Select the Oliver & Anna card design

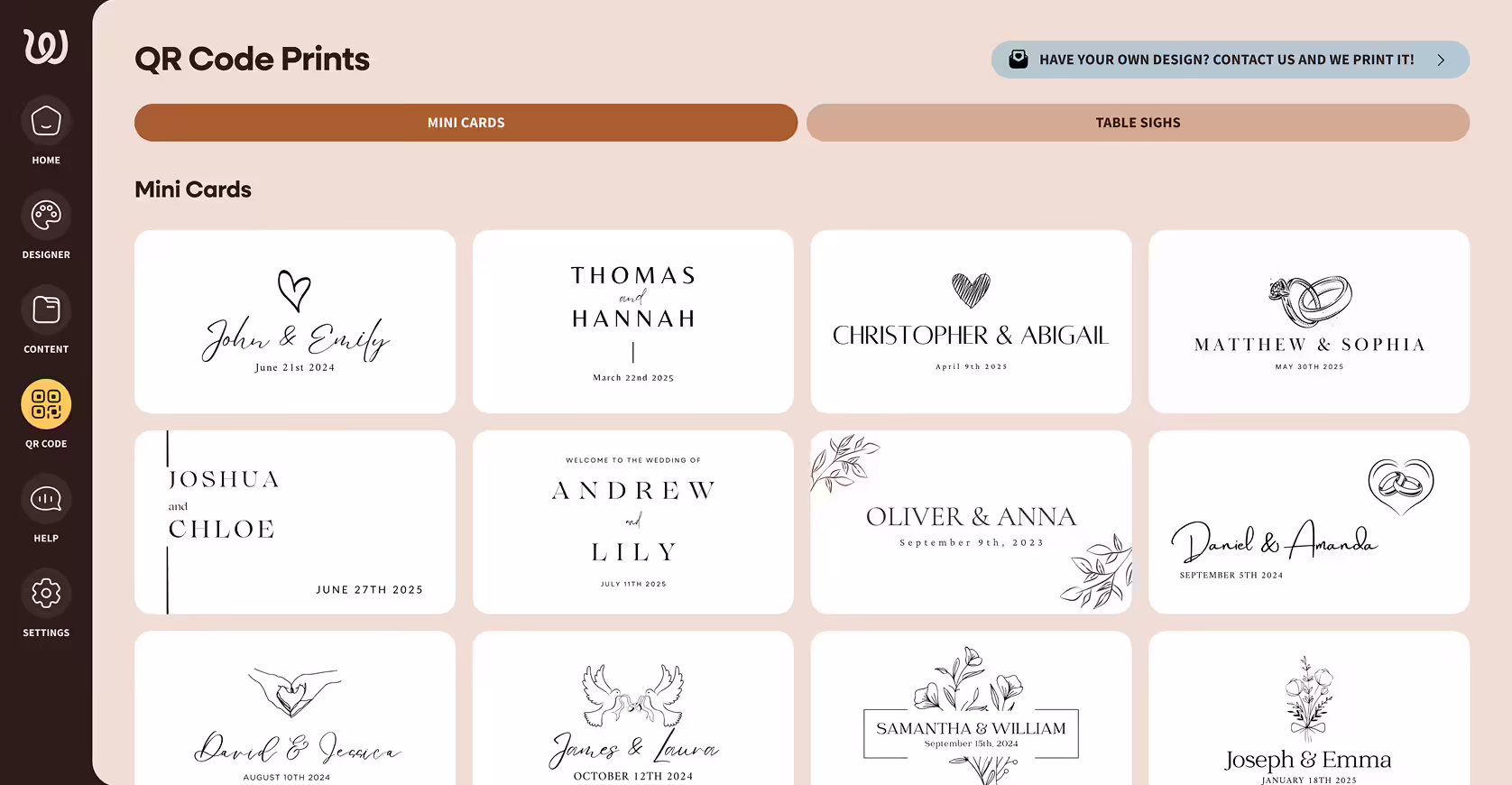click(971, 522)
